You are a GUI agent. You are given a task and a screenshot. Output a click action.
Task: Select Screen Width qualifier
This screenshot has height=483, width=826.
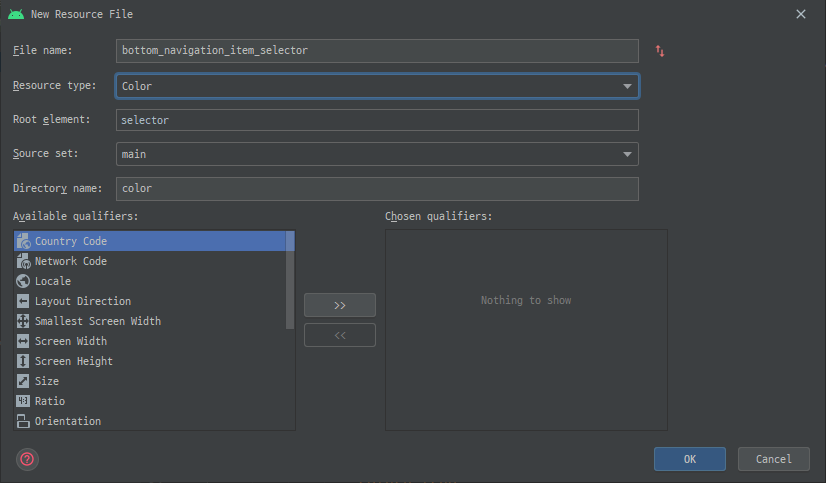click(x=150, y=341)
